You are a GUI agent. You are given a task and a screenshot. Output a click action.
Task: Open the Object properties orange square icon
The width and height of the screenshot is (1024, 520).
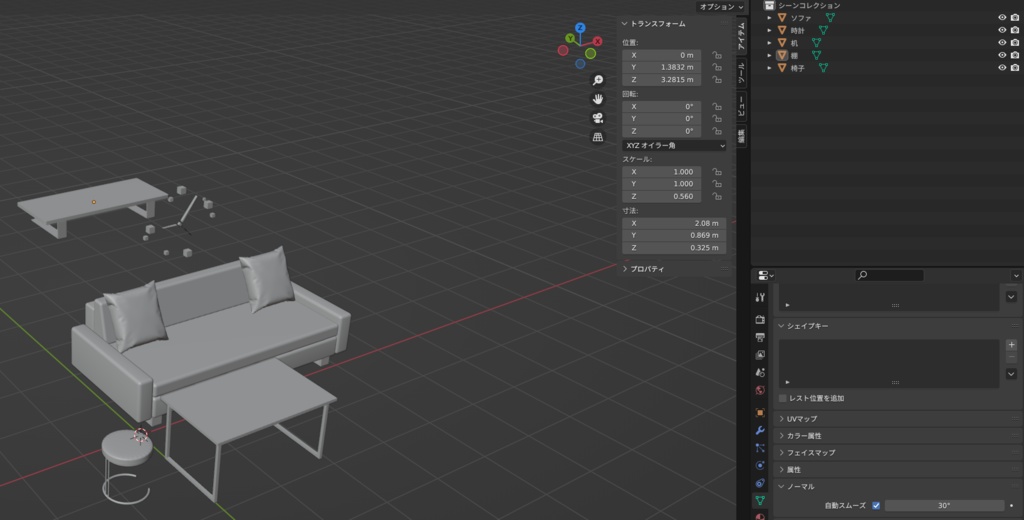tap(760, 413)
